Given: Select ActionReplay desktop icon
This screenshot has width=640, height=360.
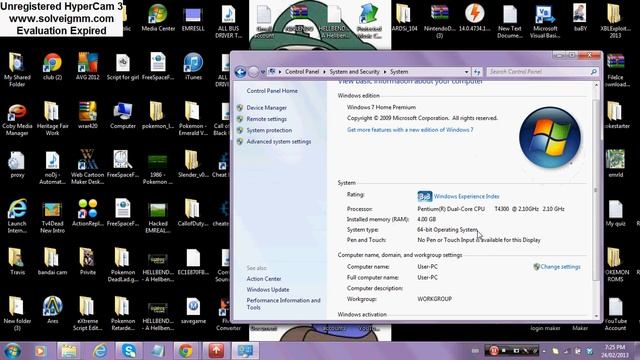Looking at the screenshot, I should pyautogui.click(x=87, y=213).
